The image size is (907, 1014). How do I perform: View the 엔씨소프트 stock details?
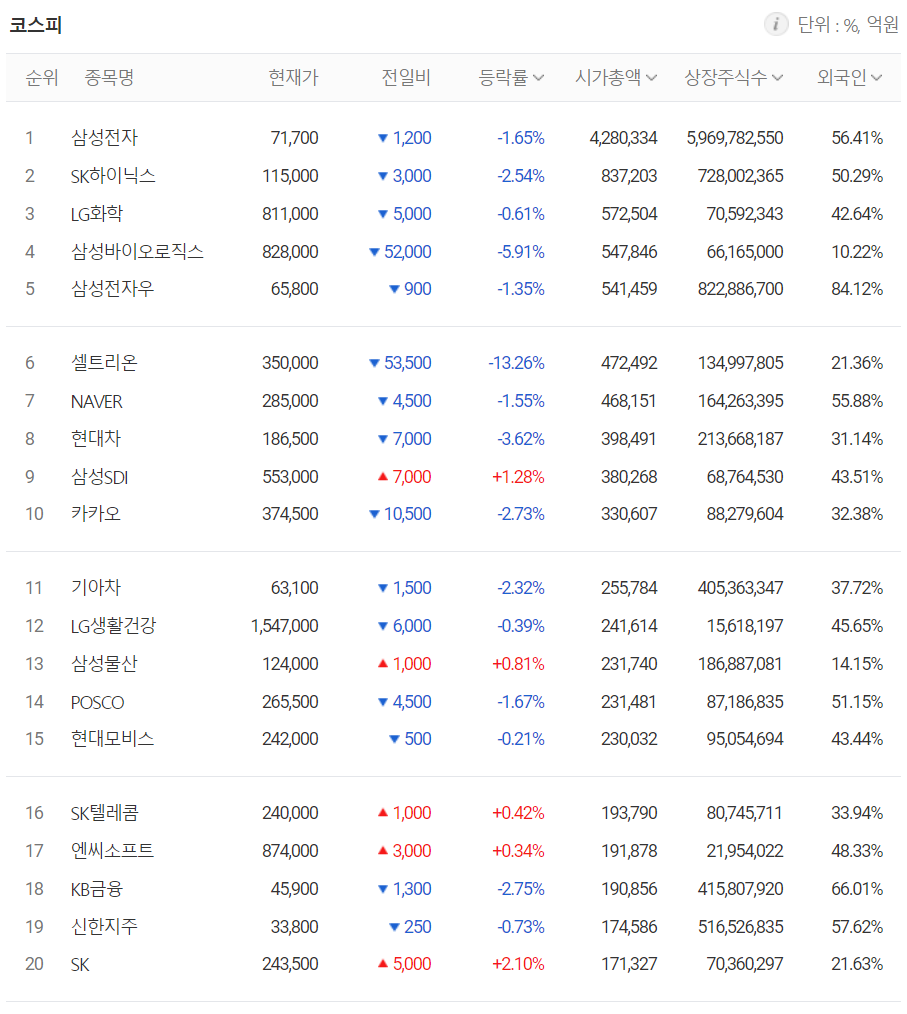(112, 851)
